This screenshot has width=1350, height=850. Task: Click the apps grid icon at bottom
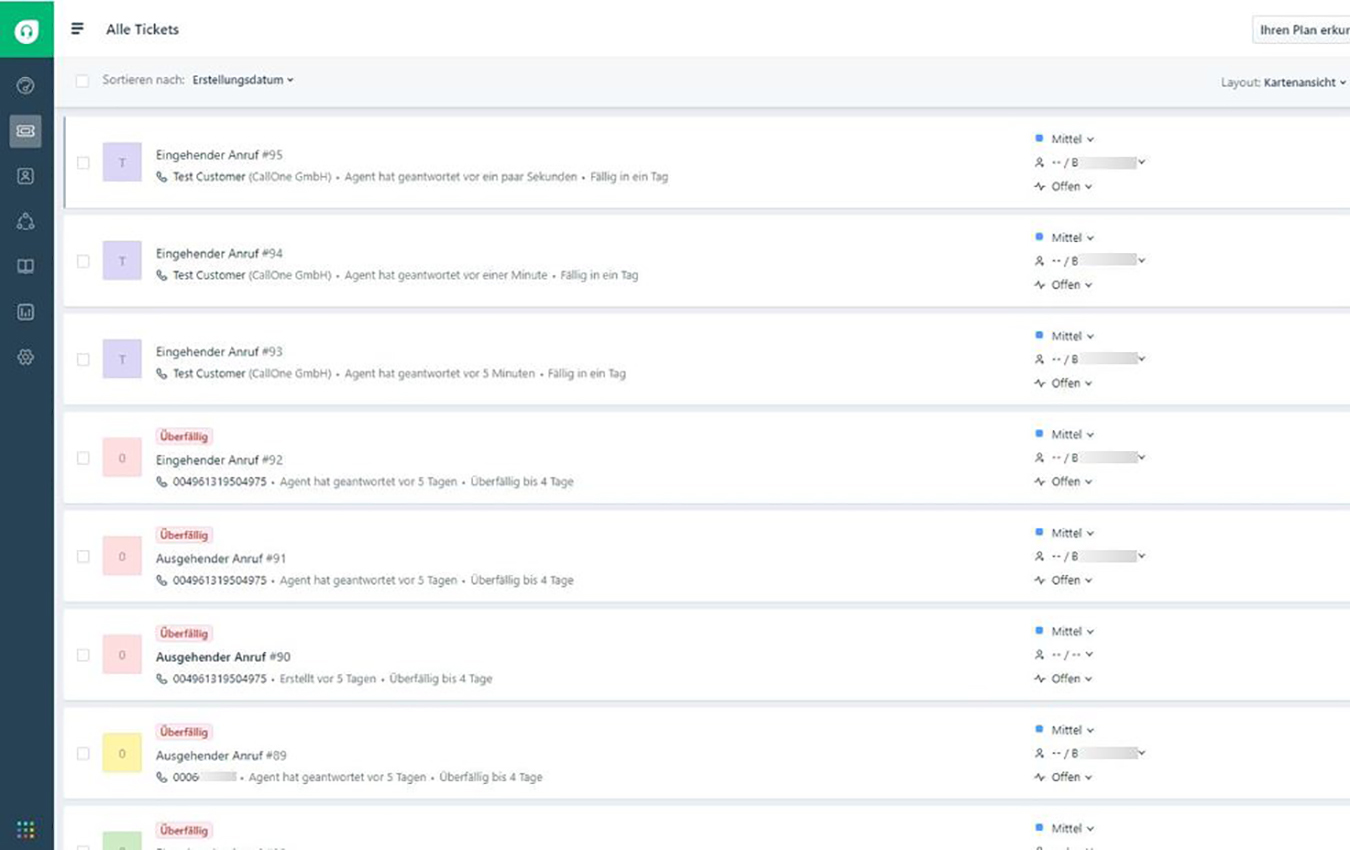pyautogui.click(x=24, y=829)
